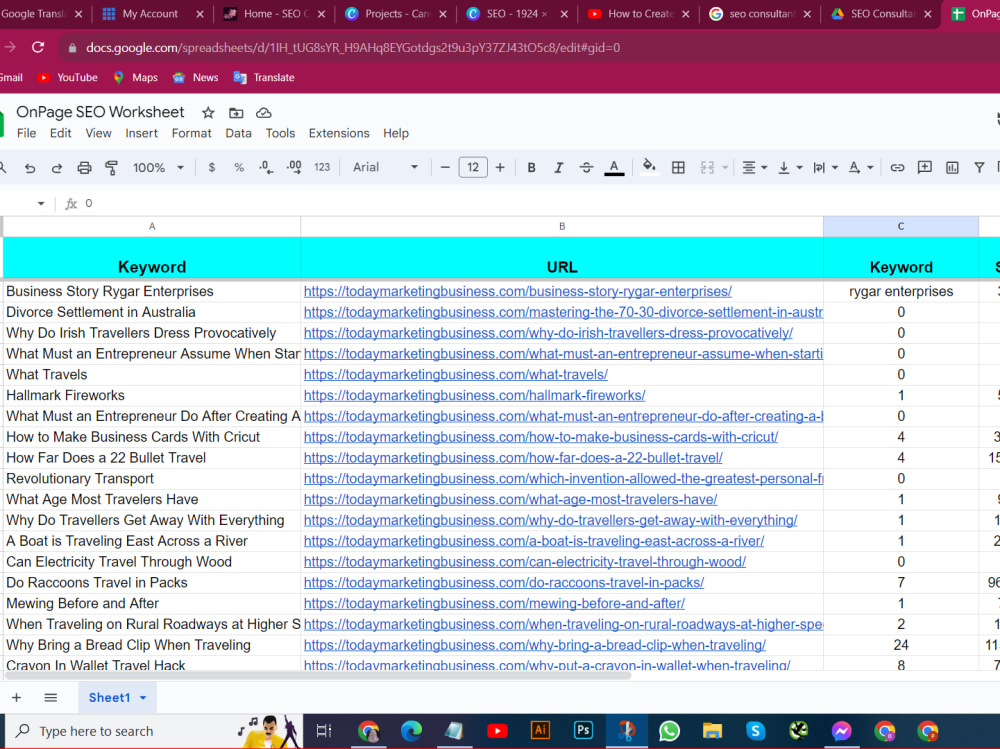Move the document to a folder
This screenshot has height=749, width=1000.
(236, 113)
